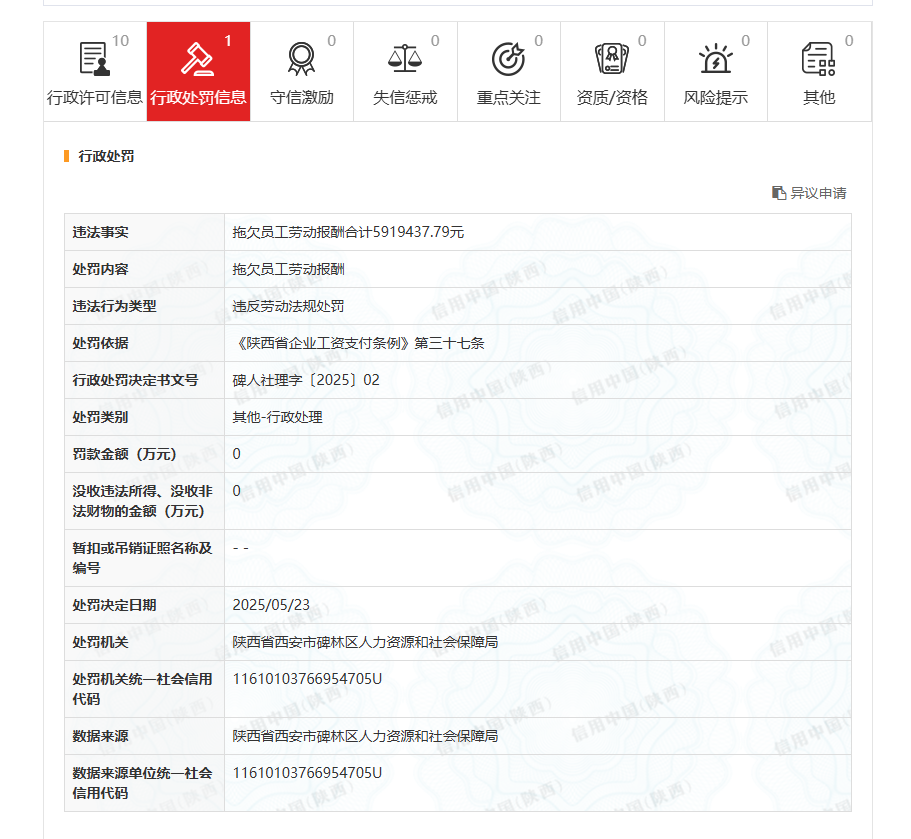The width and height of the screenshot is (911, 839).
Task: Click the 失信惩戒 scales icon
Action: pyautogui.click(x=405, y=58)
